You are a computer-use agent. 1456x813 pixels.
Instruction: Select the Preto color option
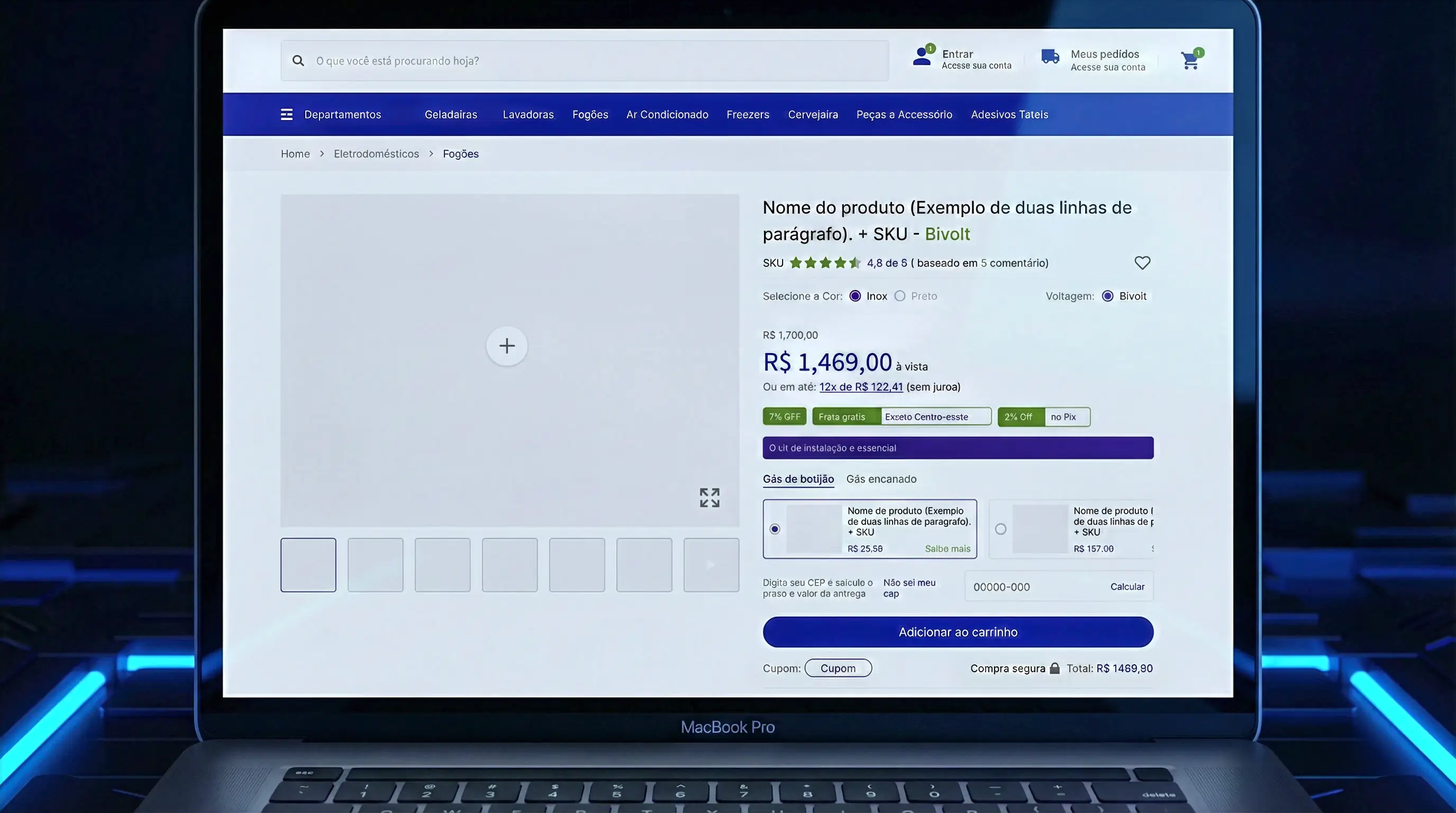coord(900,296)
